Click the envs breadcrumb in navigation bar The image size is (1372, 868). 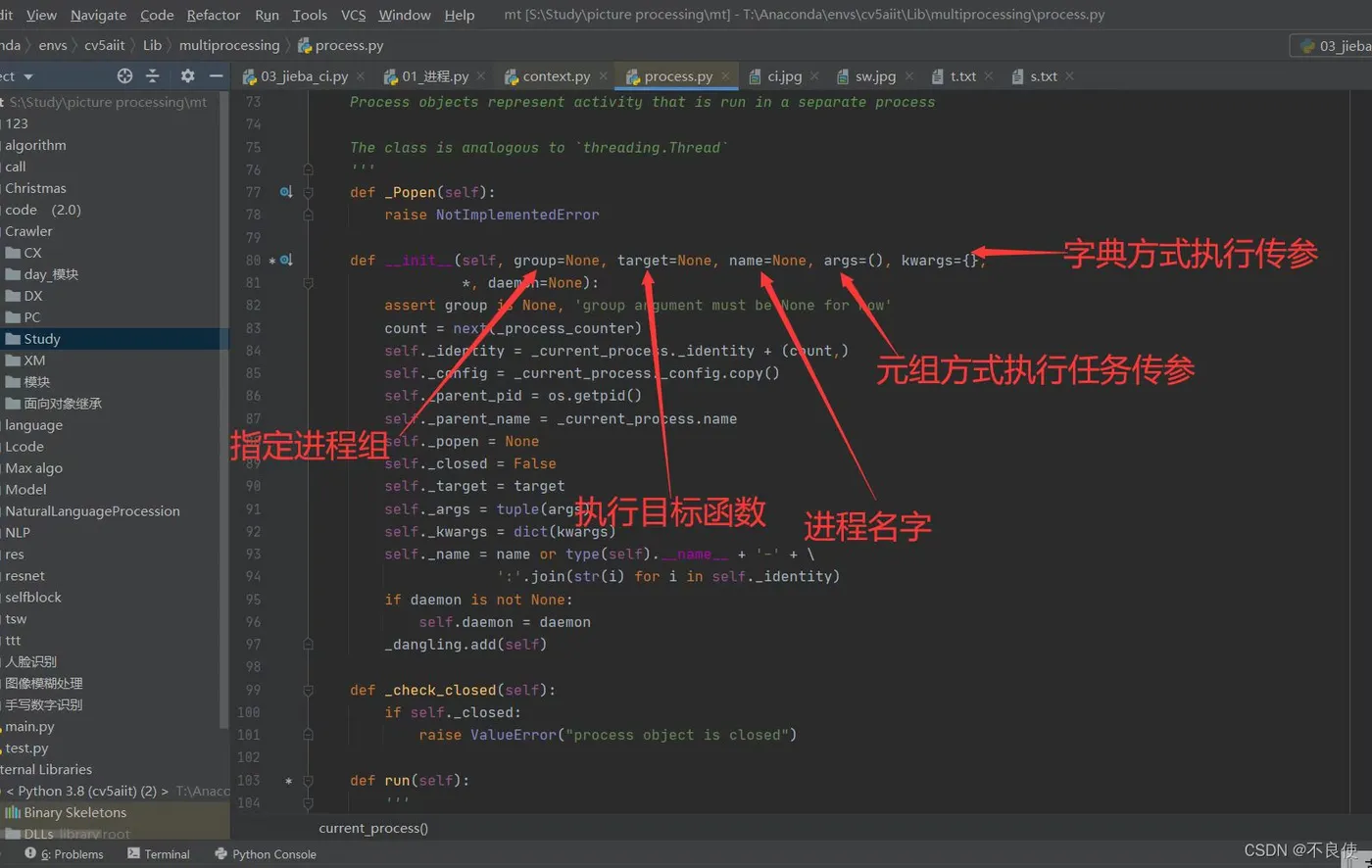point(53,45)
